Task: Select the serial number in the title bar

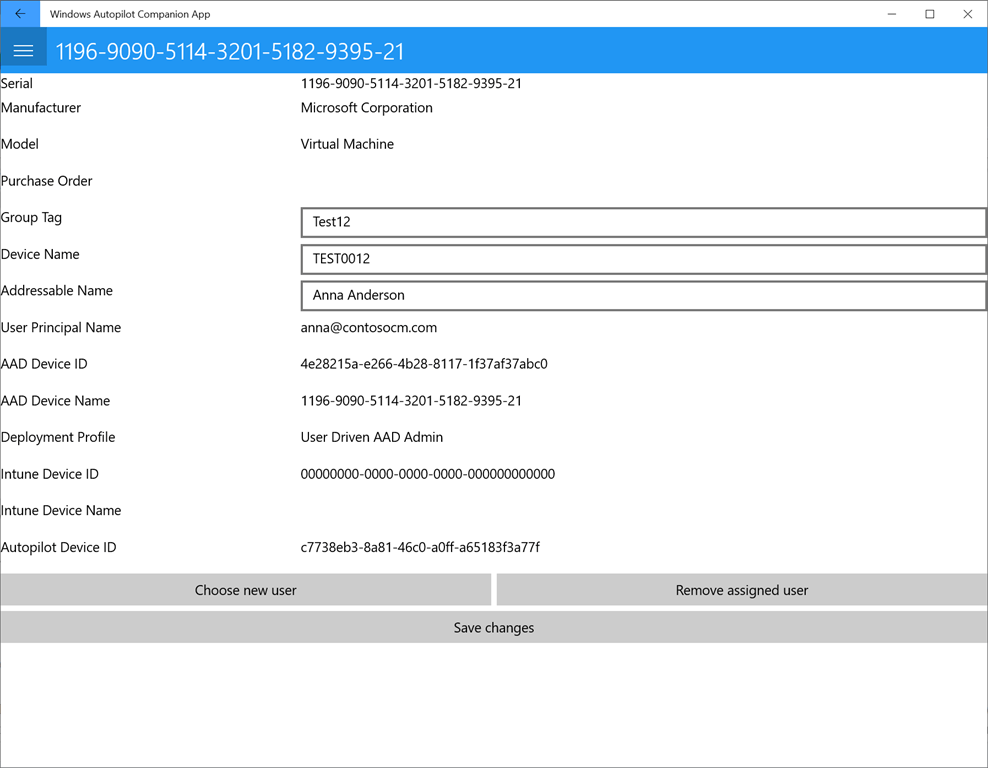Action: pos(230,50)
